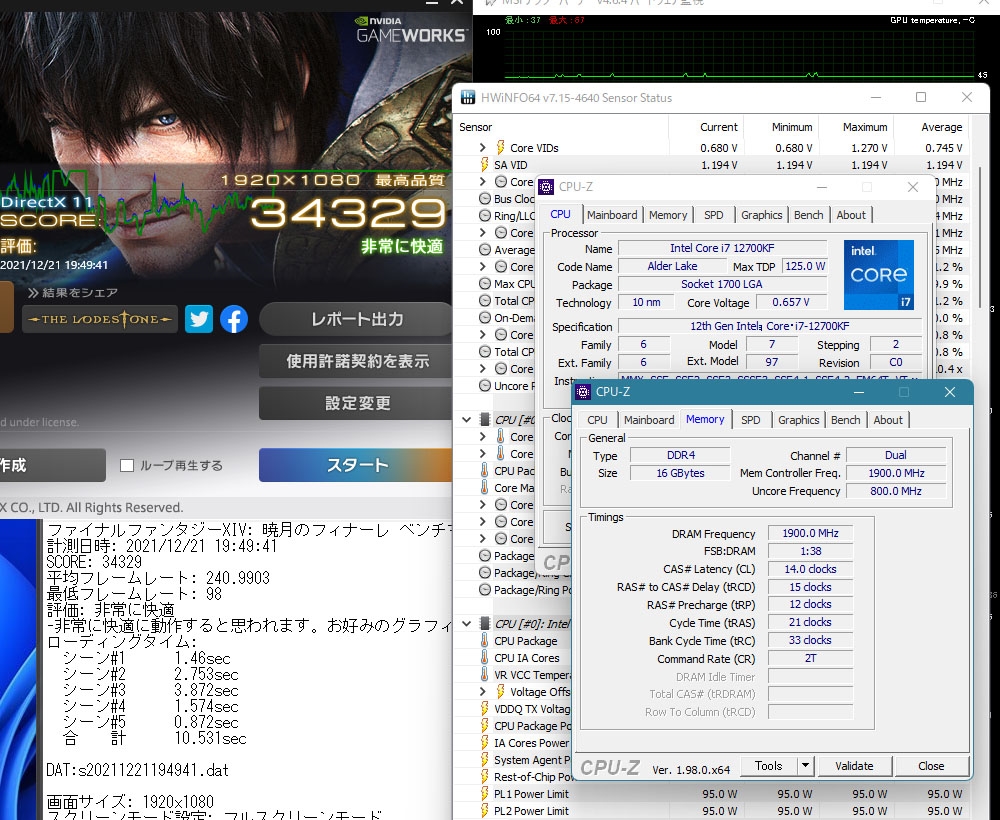Click front CPU-Z Memory window title icon
The height and width of the screenshot is (820, 1000).
coord(582,392)
